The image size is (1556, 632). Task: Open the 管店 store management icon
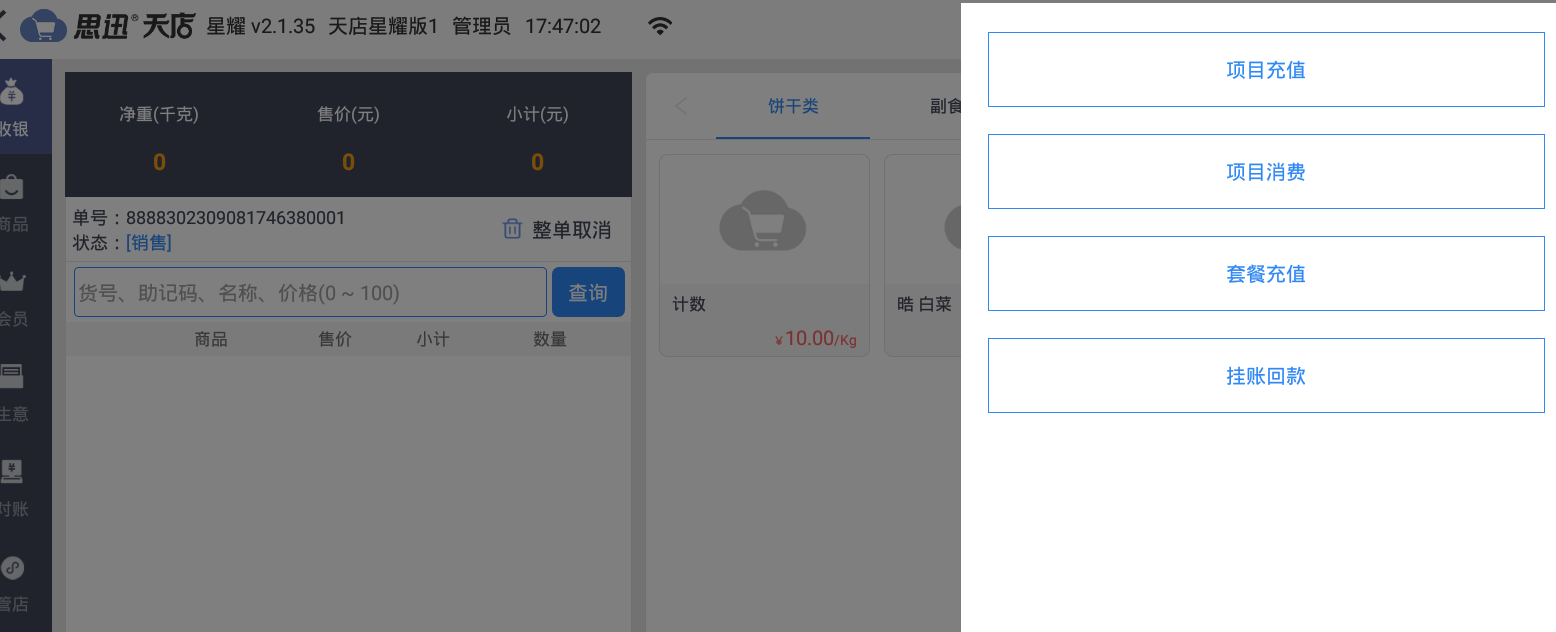pos(13,567)
